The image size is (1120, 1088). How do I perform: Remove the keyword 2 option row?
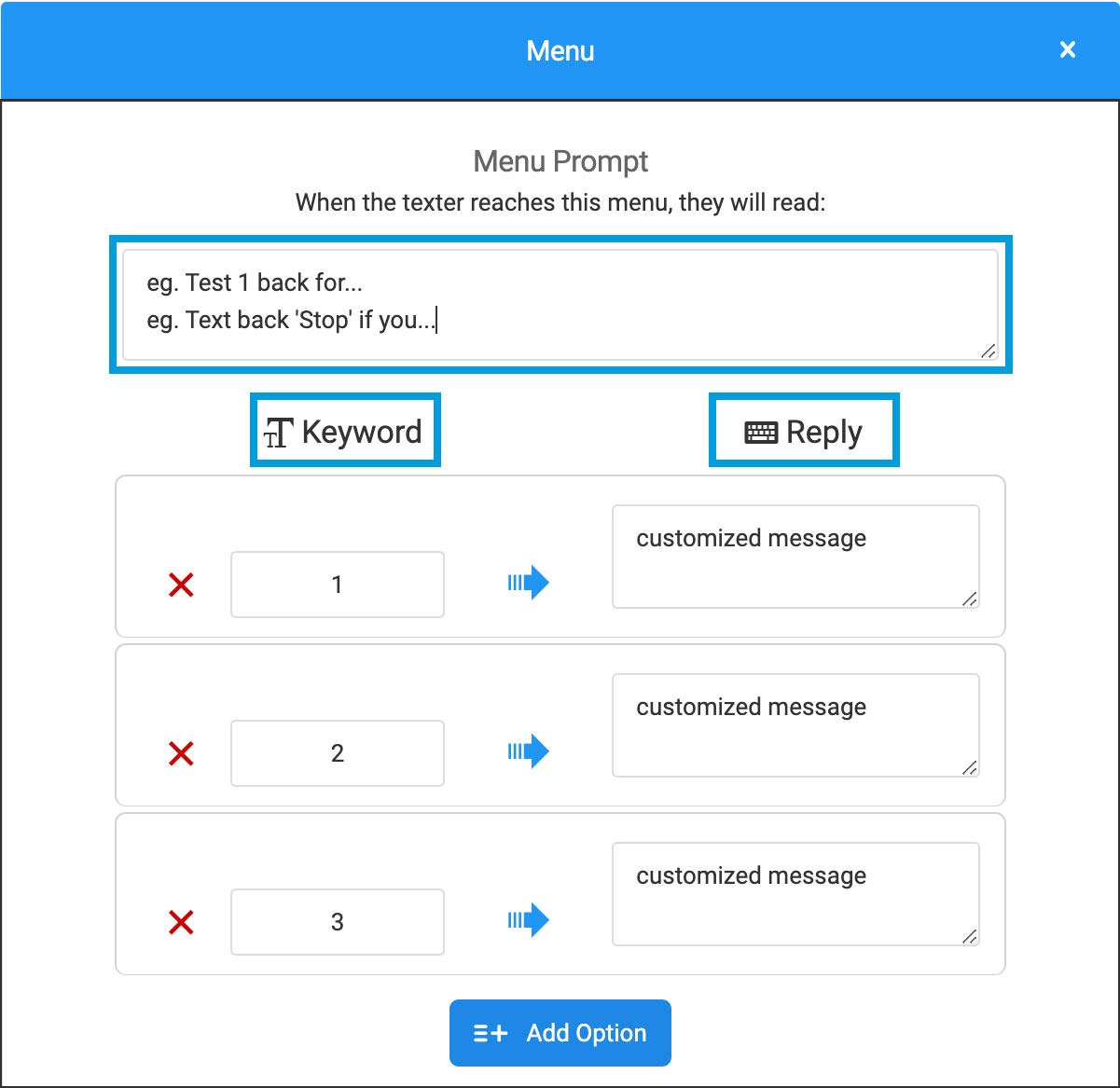pyautogui.click(x=181, y=753)
